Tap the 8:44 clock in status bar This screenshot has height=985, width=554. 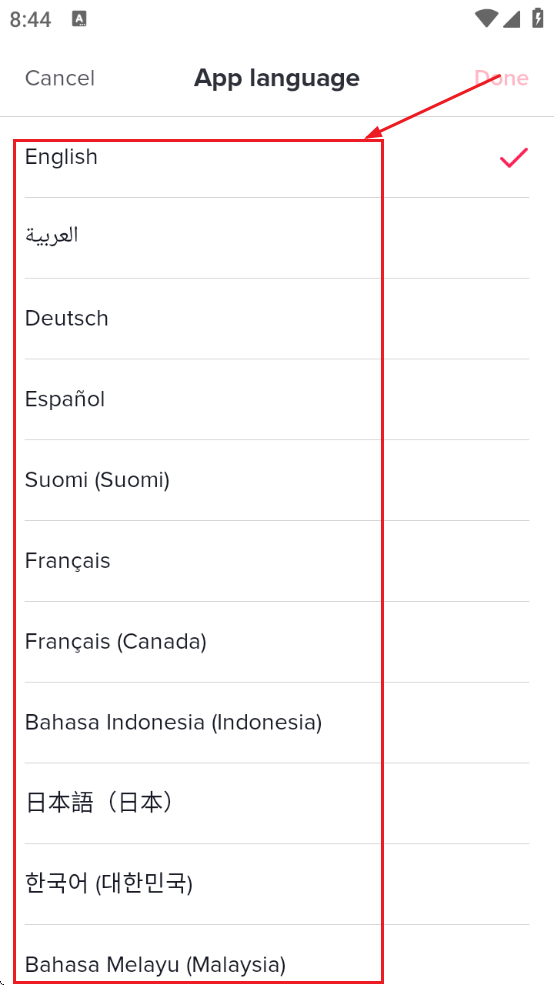point(31,19)
